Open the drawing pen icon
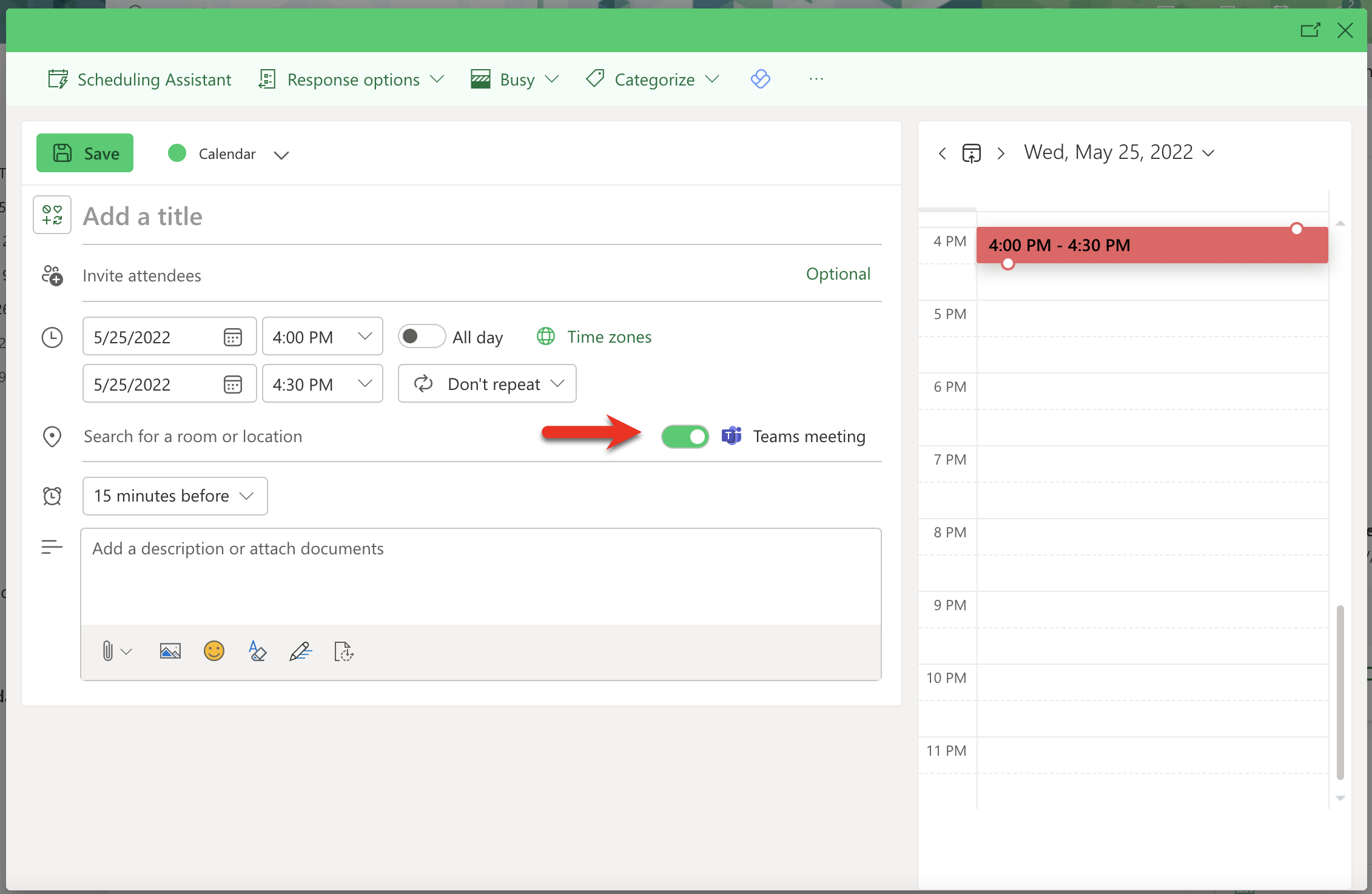 click(x=300, y=651)
